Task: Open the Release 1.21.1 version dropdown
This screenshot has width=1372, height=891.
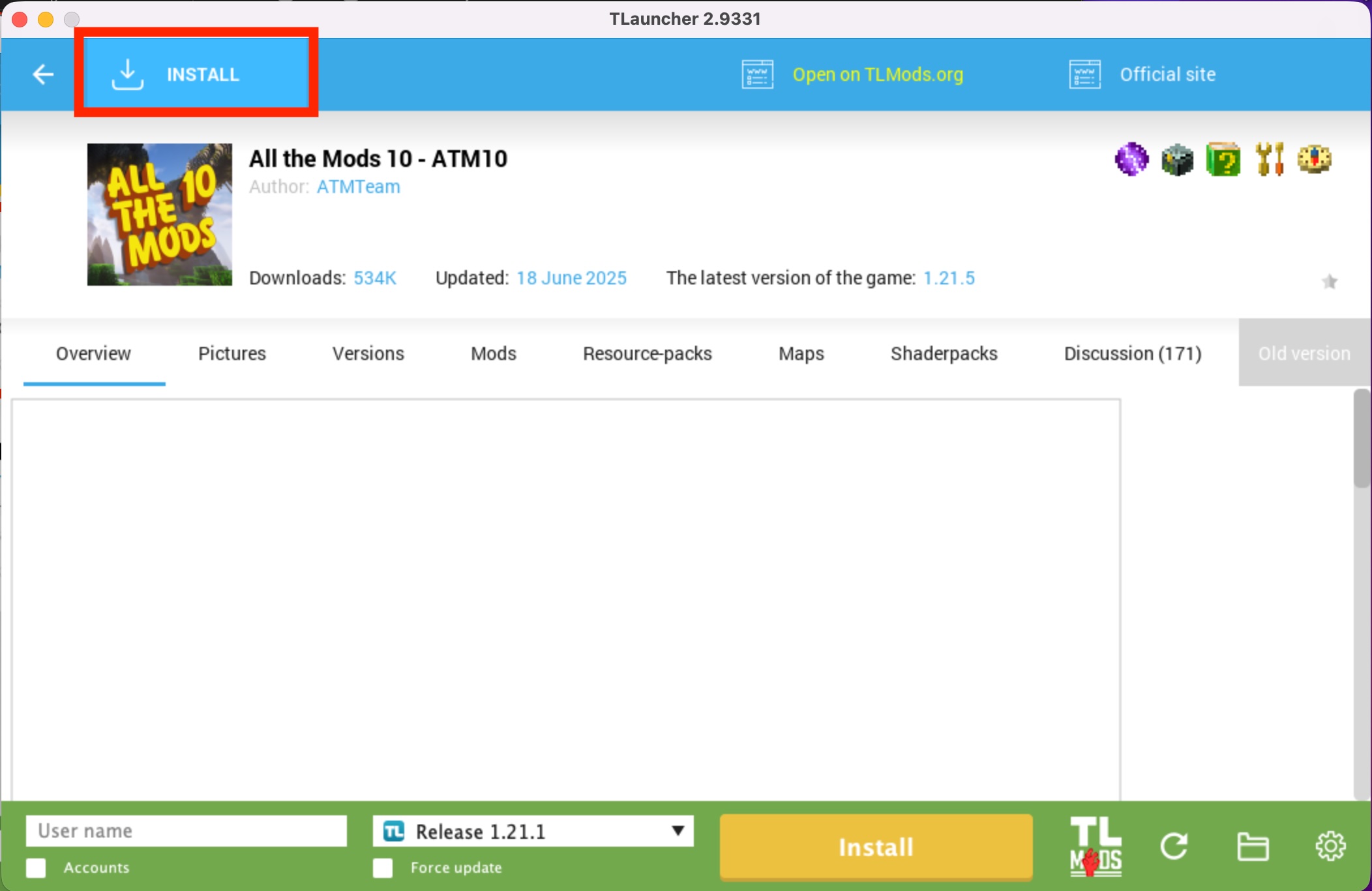Action: pos(533,831)
